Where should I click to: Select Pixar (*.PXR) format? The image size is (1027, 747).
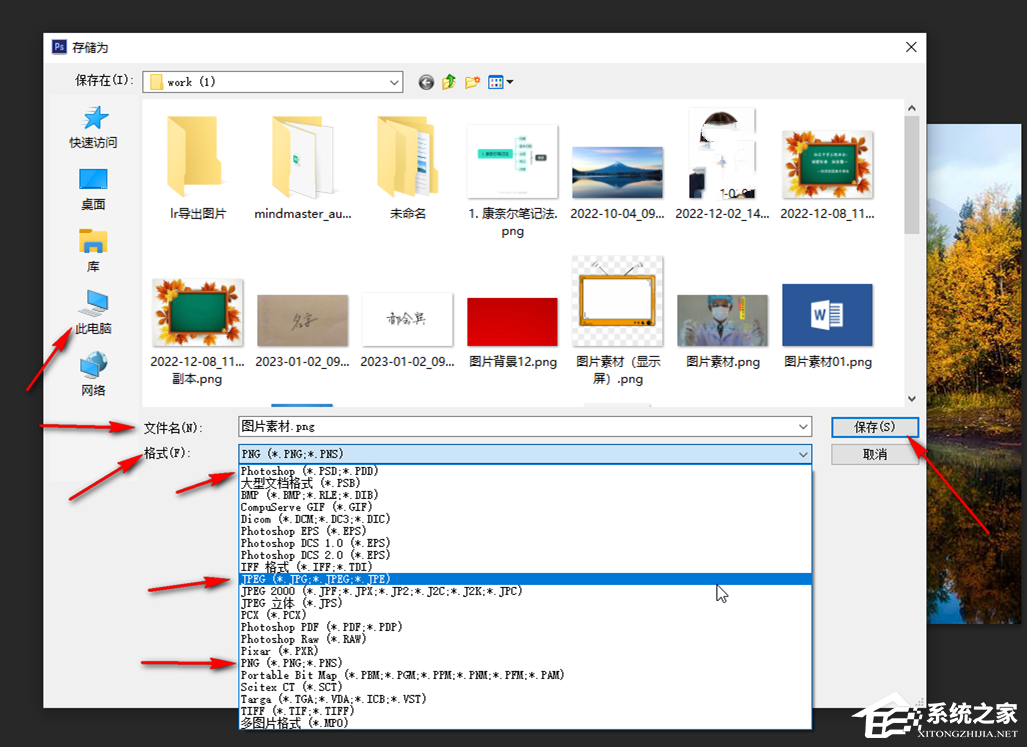tap(525, 651)
